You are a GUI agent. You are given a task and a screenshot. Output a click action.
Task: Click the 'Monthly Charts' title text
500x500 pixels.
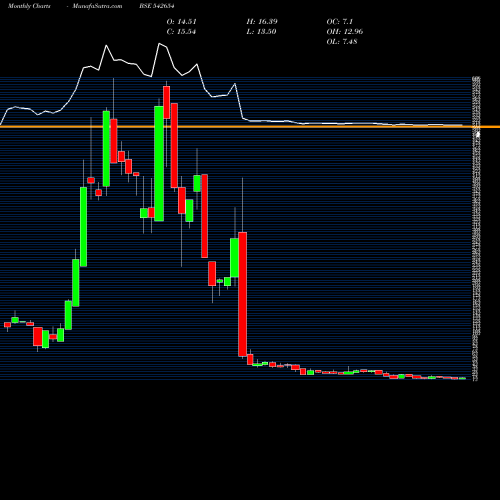(29, 6)
